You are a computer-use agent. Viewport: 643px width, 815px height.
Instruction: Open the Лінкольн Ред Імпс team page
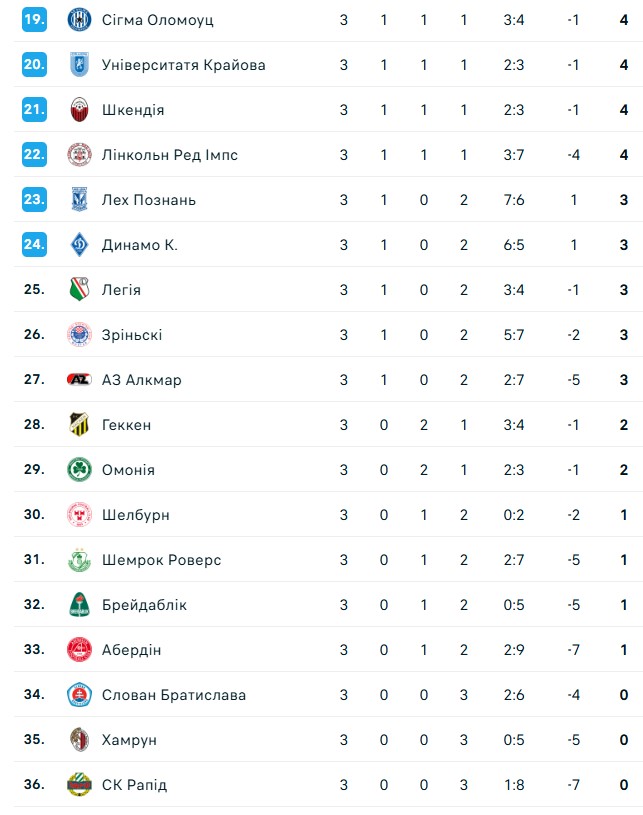[169, 155]
